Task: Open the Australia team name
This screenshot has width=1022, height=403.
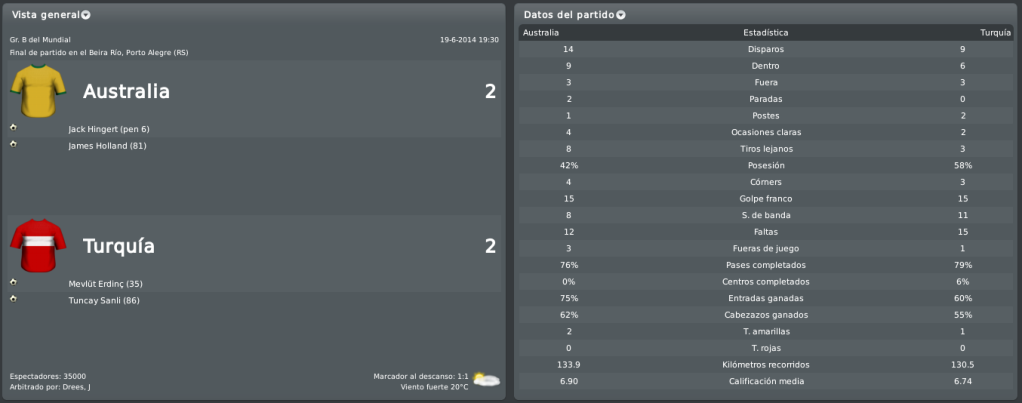Action: [126, 91]
